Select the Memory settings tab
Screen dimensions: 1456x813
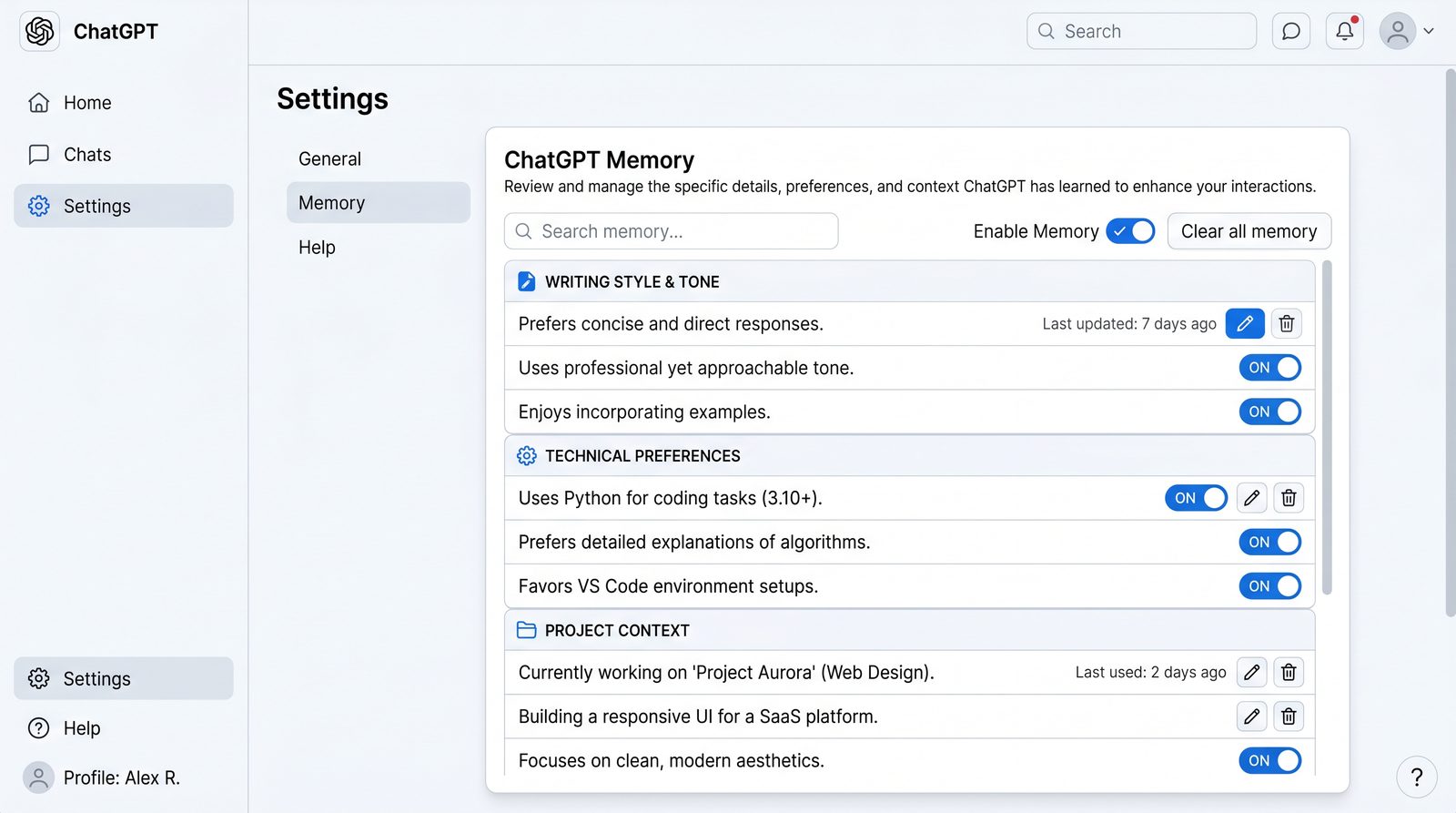[378, 202]
